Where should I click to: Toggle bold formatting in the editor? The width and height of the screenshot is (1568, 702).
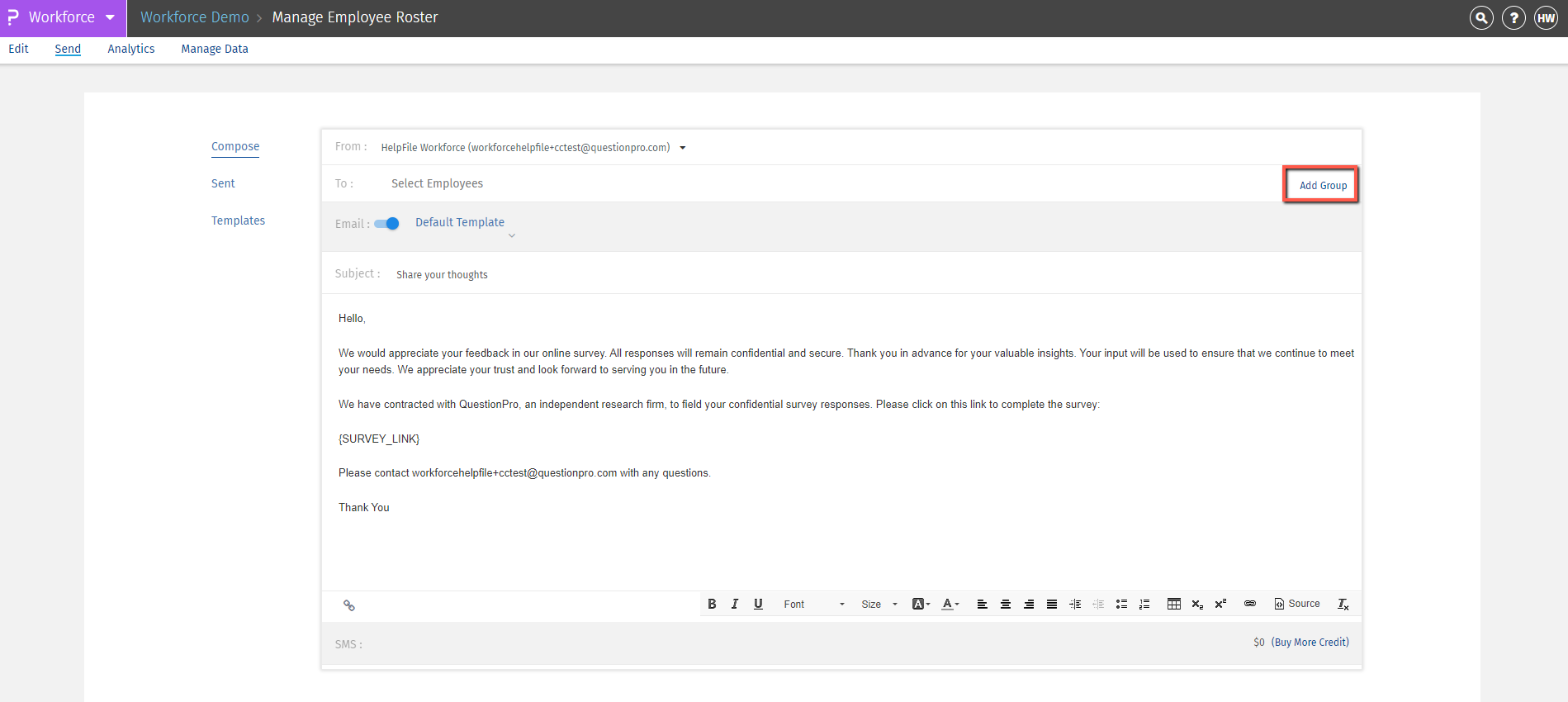712,604
